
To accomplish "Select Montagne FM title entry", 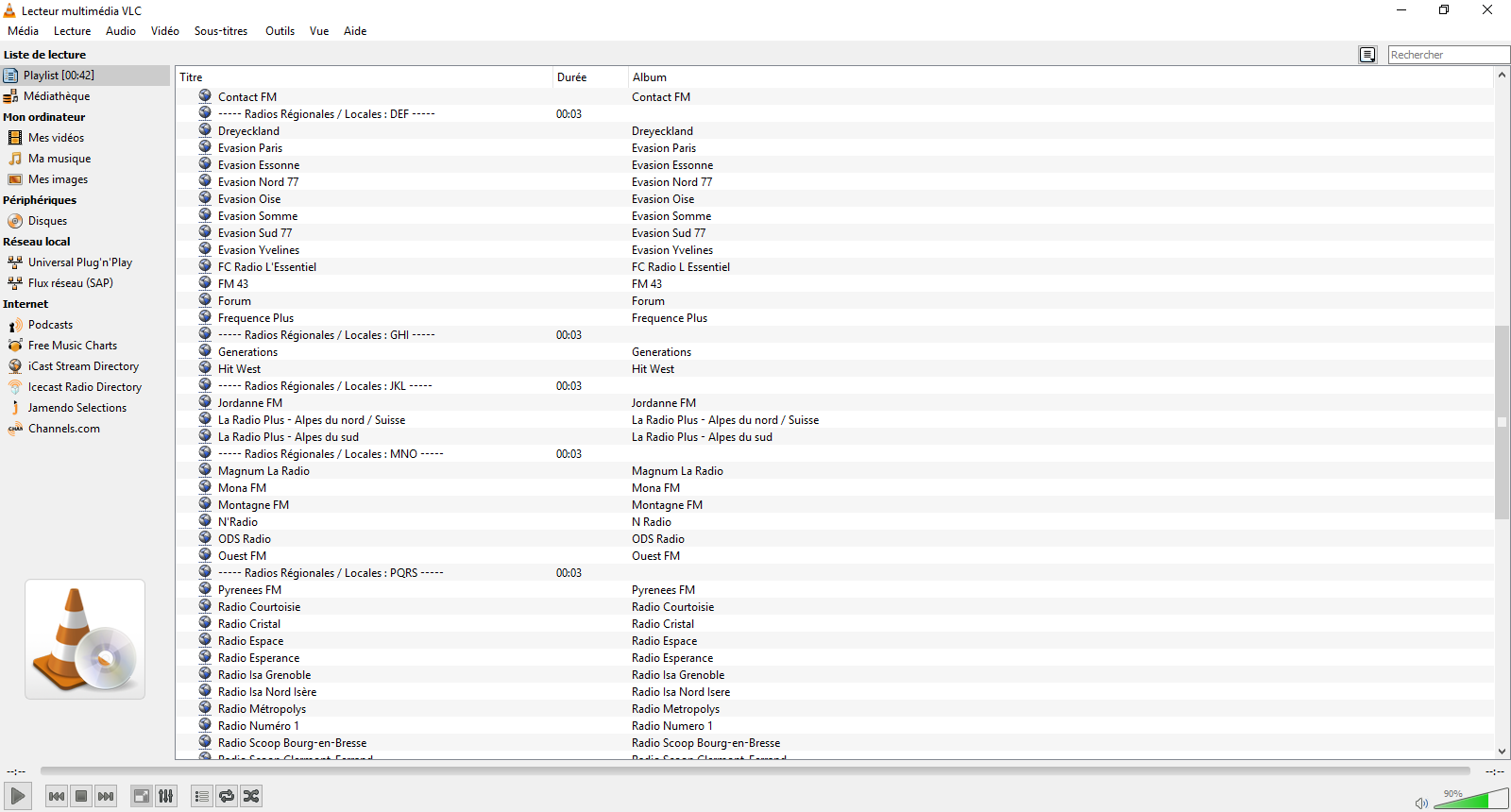I will [x=253, y=505].
